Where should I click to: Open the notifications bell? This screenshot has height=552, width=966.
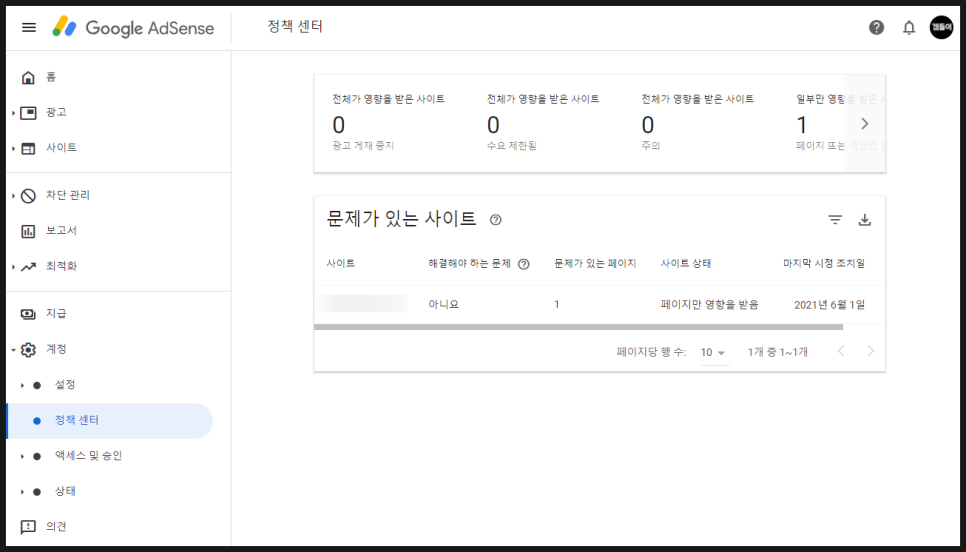(909, 28)
